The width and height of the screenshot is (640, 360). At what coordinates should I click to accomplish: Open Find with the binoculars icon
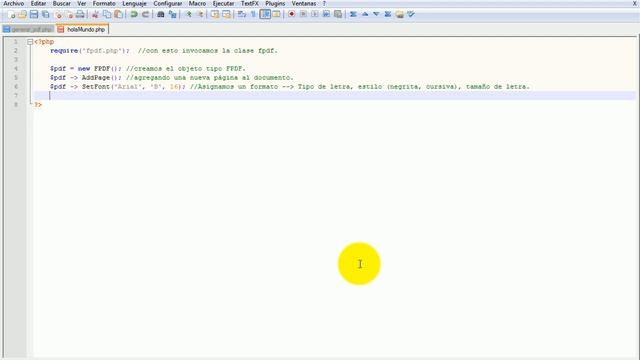(160, 15)
